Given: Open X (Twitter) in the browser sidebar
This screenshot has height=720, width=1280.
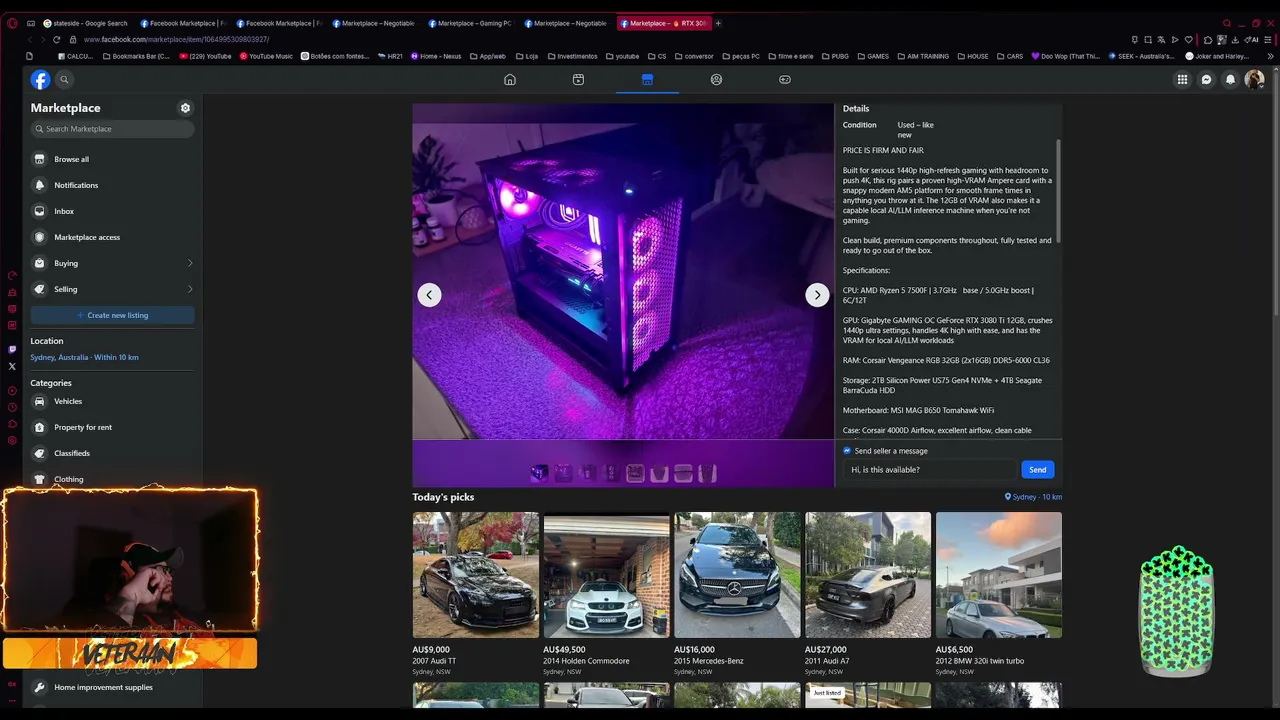Looking at the screenshot, I should pyautogui.click(x=12, y=366).
